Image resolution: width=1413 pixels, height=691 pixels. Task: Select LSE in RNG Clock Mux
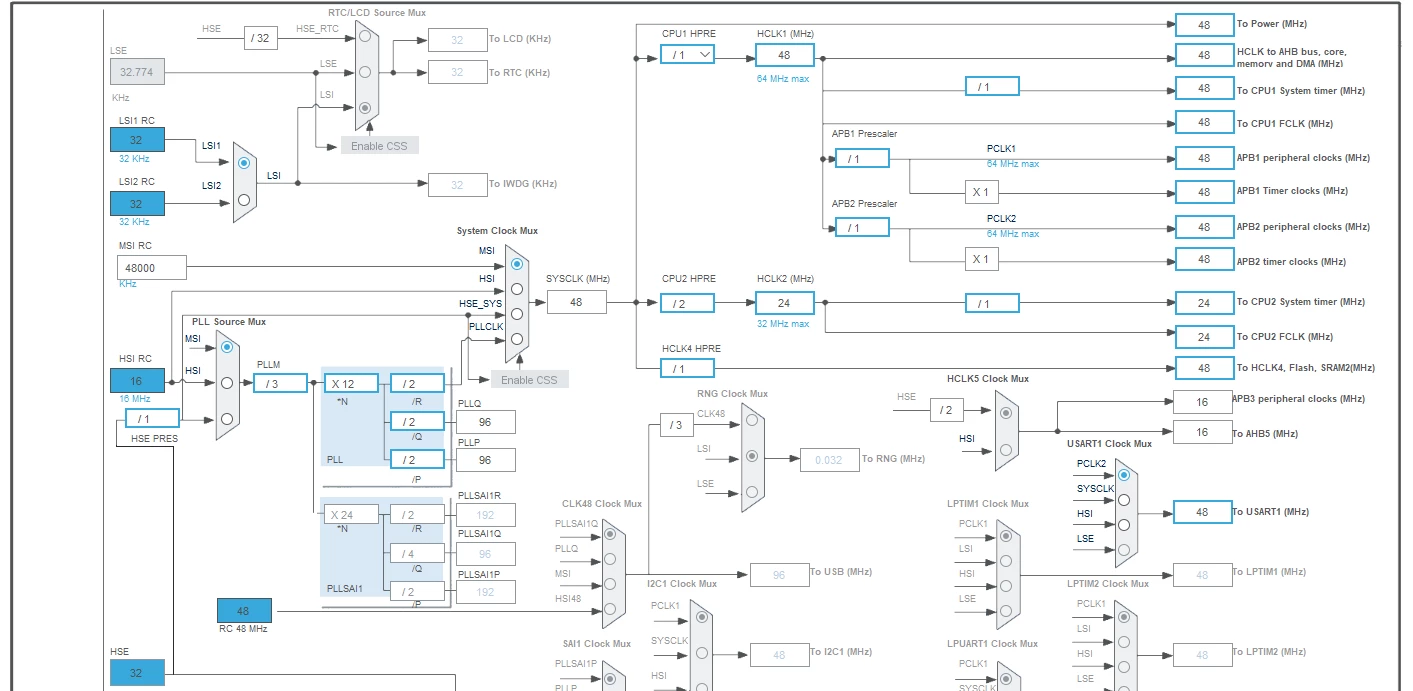point(752,491)
